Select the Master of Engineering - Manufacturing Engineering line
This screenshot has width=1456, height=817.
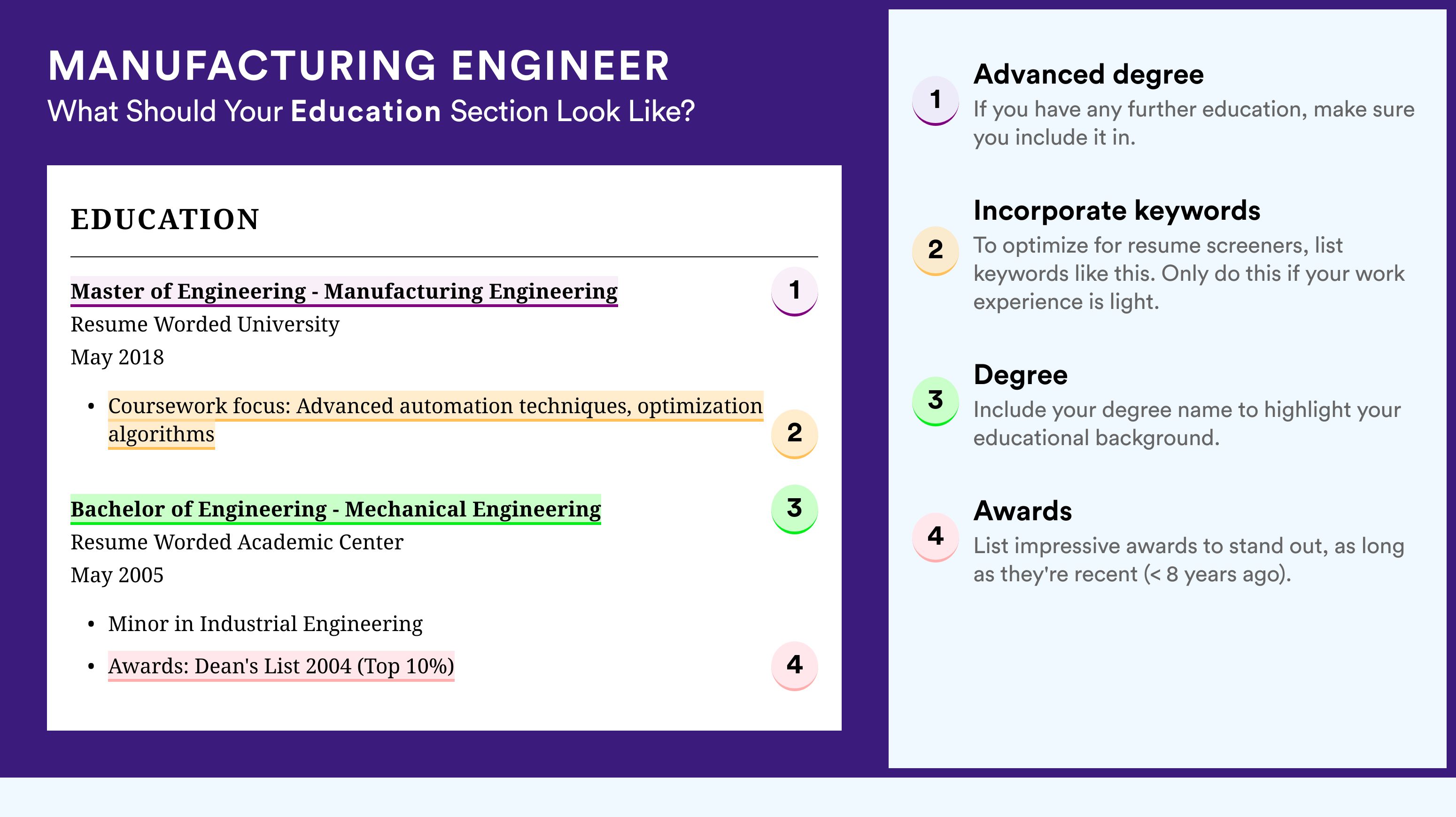[344, 292]
